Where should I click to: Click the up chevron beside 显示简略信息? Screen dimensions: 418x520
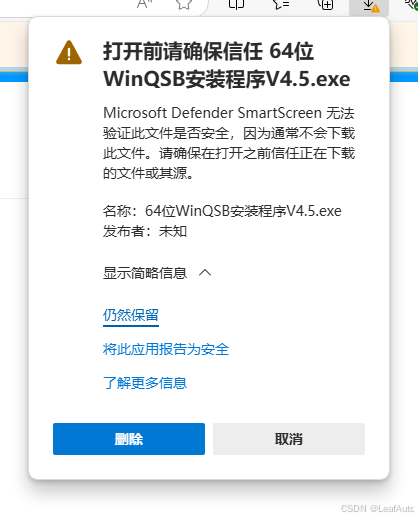(205, 273)
